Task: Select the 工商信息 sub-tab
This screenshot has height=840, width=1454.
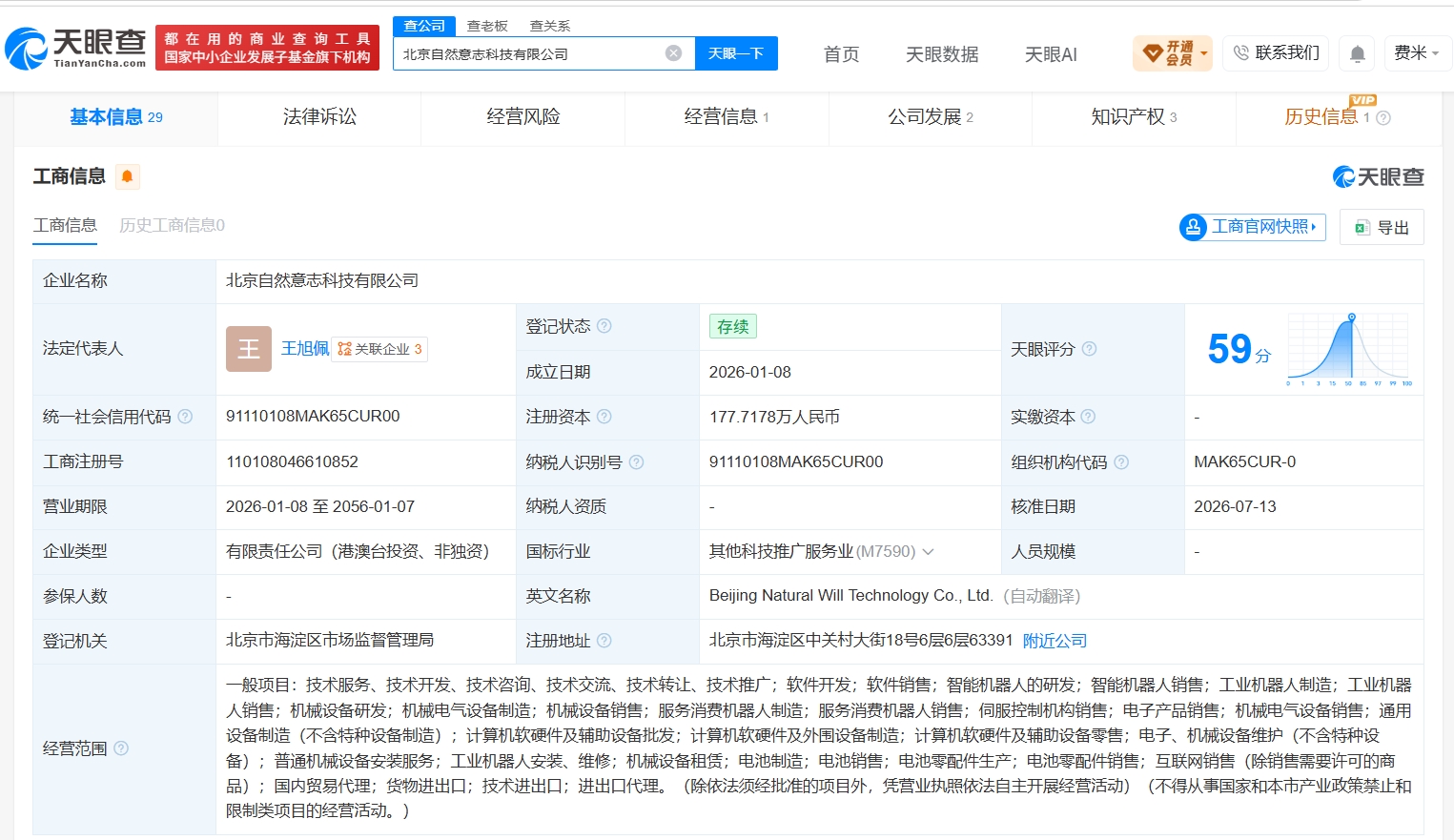Action: pyautogui.click(x=65, y=225)
